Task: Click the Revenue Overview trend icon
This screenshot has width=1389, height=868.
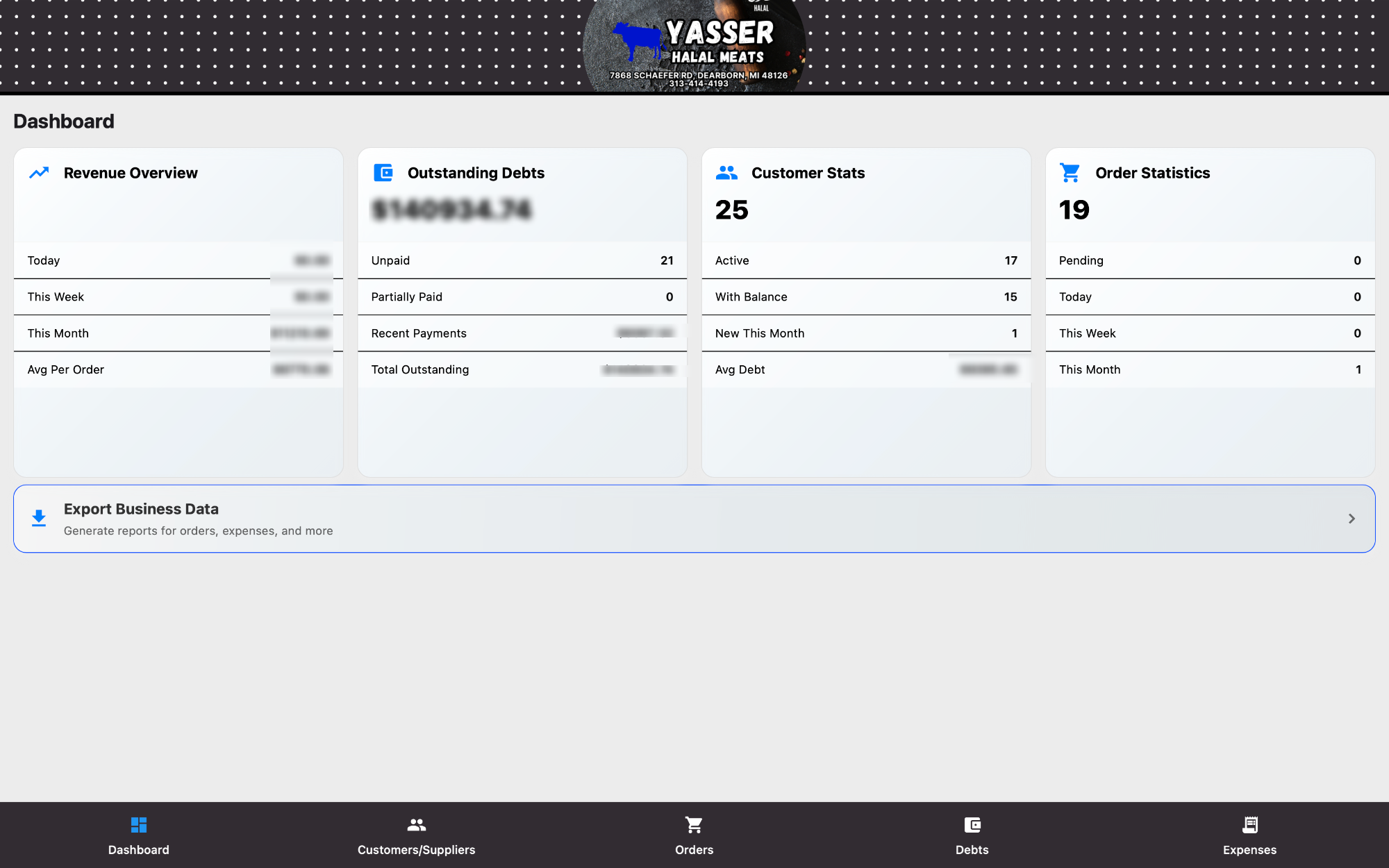Action: (x=39, y=172)
